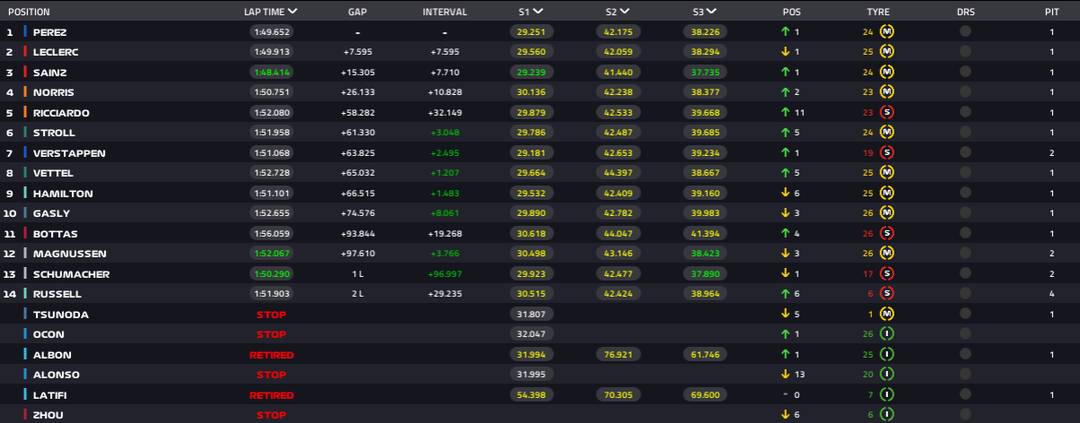
Task: Open the LAP TIME column dropdown
Action: (293, 12)
